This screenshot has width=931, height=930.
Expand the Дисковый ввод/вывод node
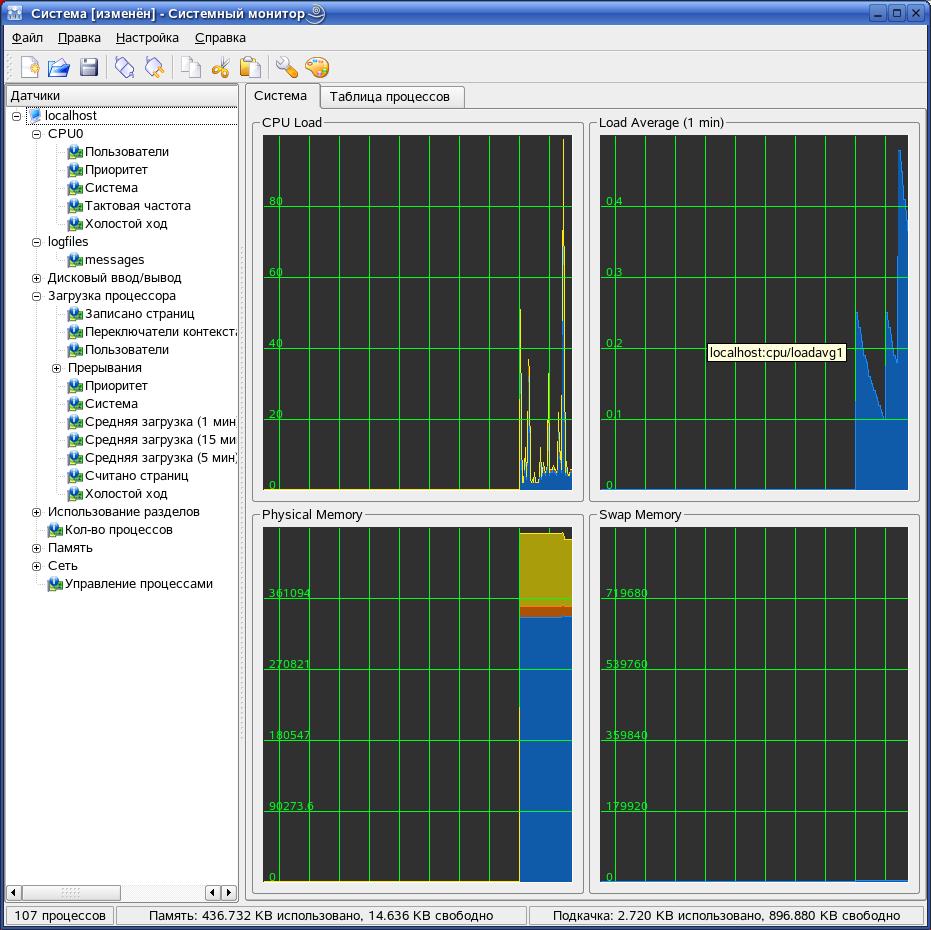(37, 278)
